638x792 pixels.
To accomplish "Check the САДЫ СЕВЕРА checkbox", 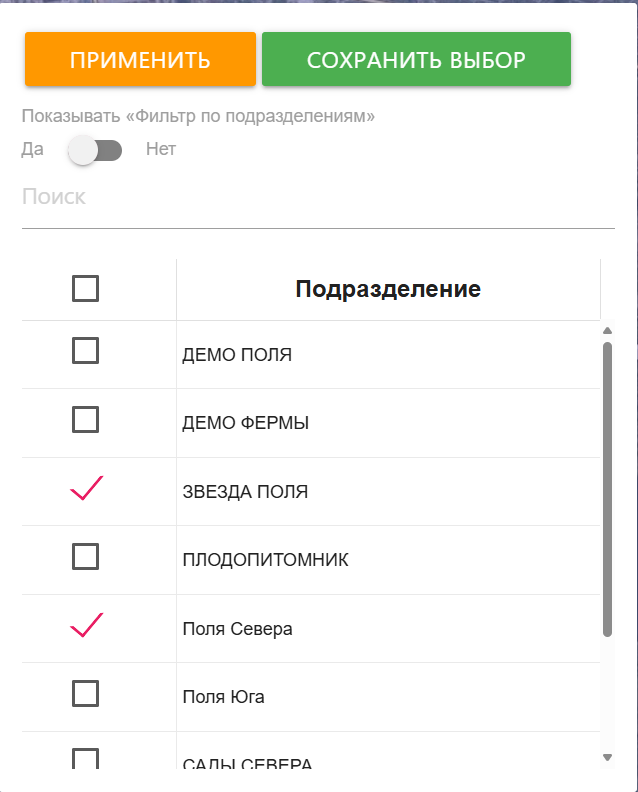I will (86, 760).
